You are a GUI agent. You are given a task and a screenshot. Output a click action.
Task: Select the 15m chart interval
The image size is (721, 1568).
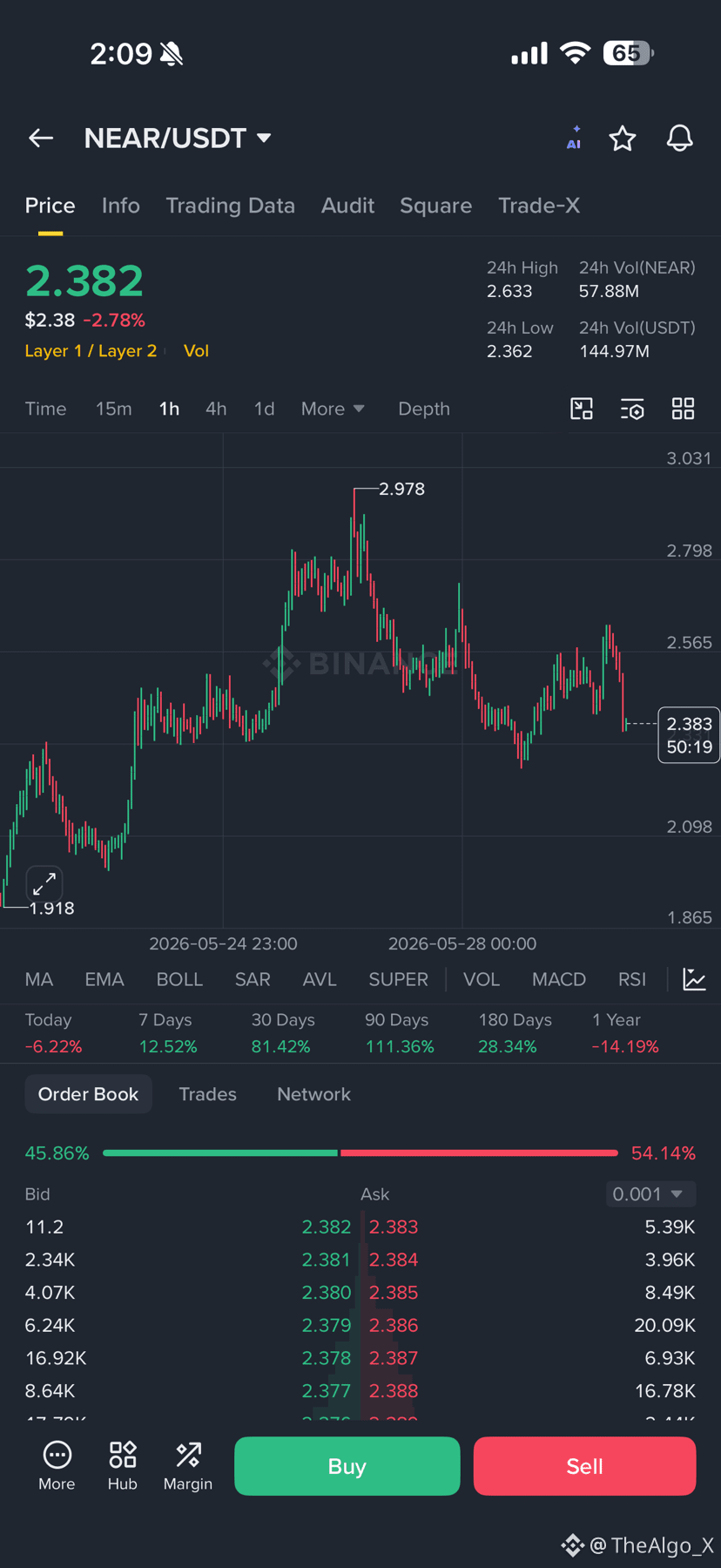(x=114, y=409)
